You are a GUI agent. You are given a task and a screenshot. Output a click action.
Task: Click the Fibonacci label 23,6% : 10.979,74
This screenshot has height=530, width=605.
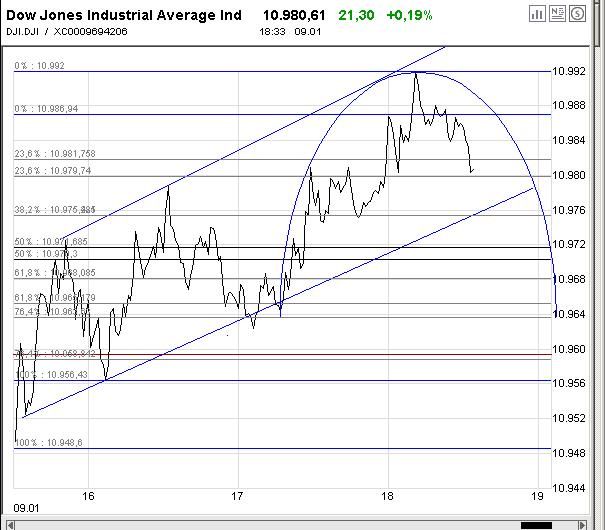[53, 171]
